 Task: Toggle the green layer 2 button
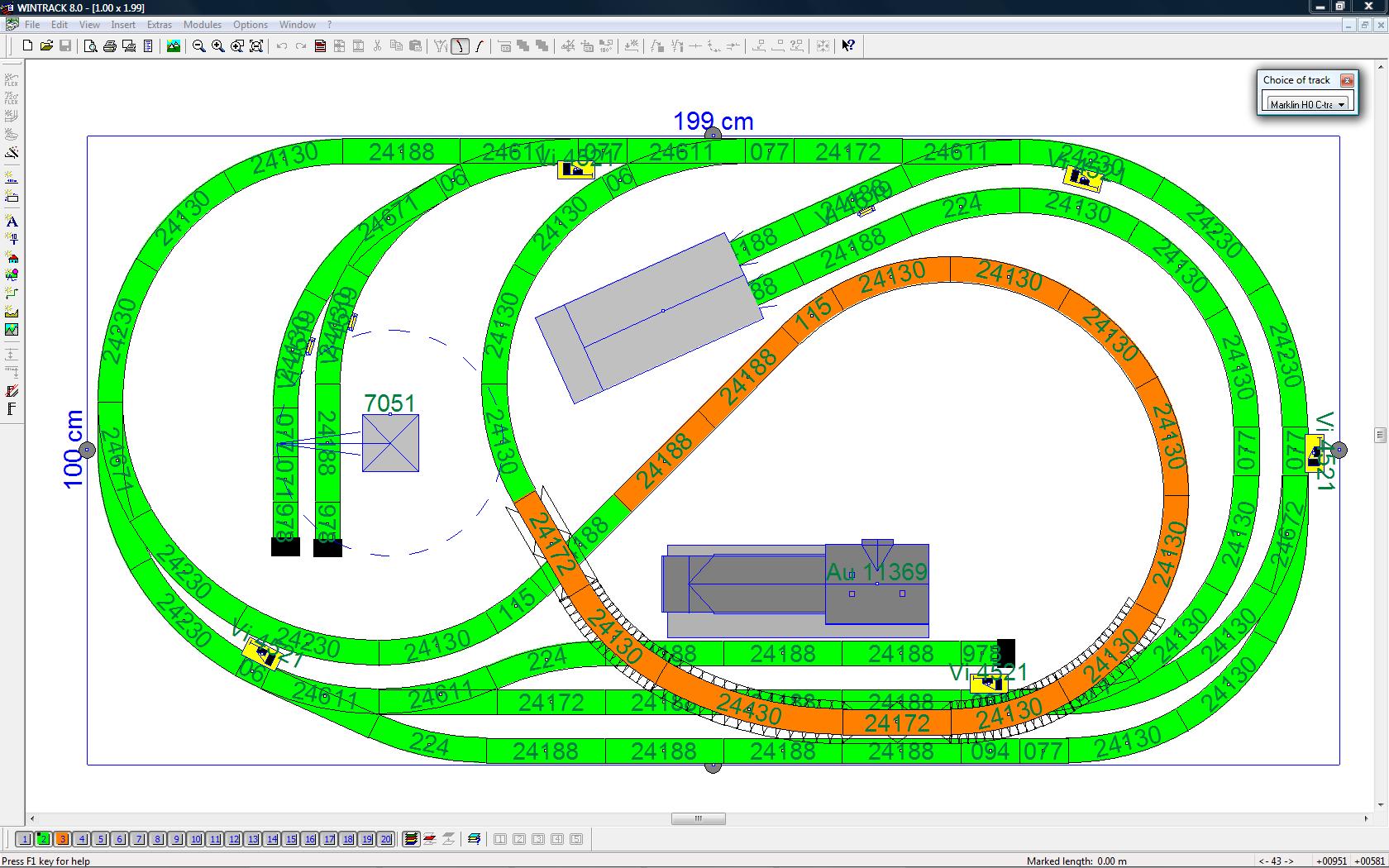pos(44,839)
